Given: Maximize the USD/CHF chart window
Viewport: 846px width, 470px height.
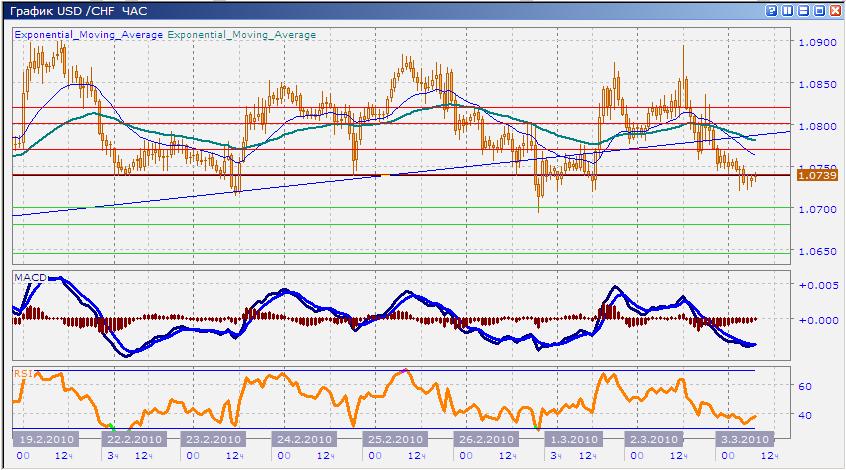Looking at the screenshot, I should coord(819,10).
